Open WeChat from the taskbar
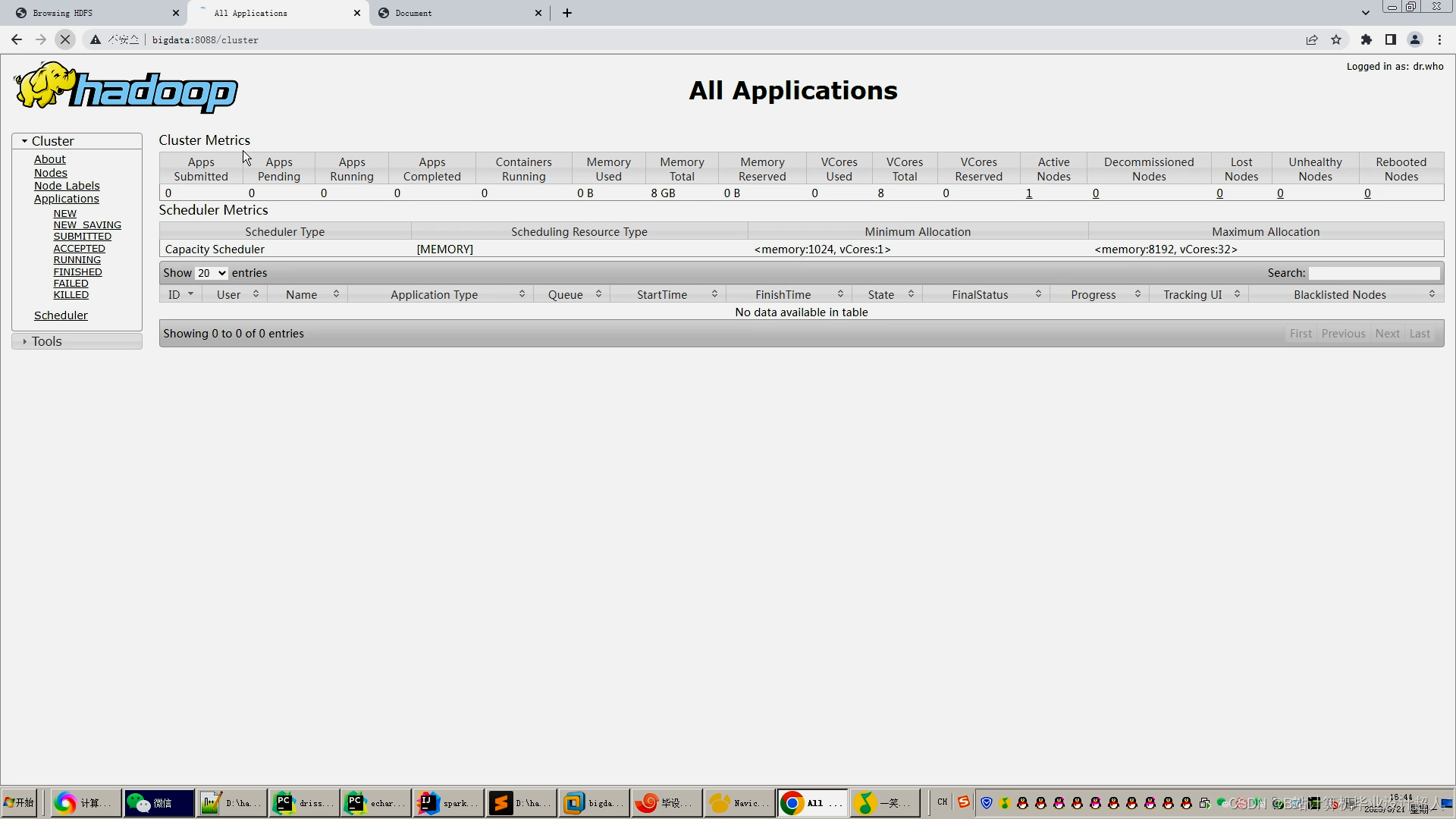1456x819 pixels. pyautogui.click(x=158, y=802)
